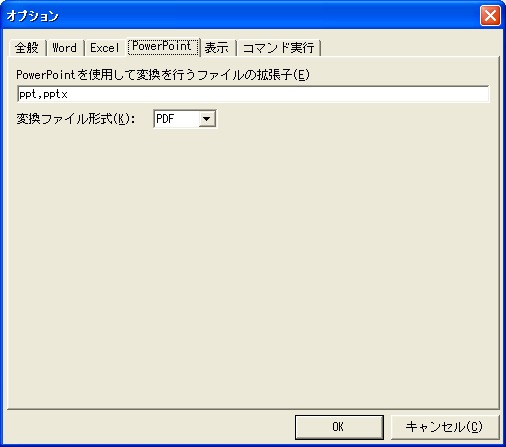Click the empty area of the PowerPoint tab panel
506x447 pixels.
[253, 267]
